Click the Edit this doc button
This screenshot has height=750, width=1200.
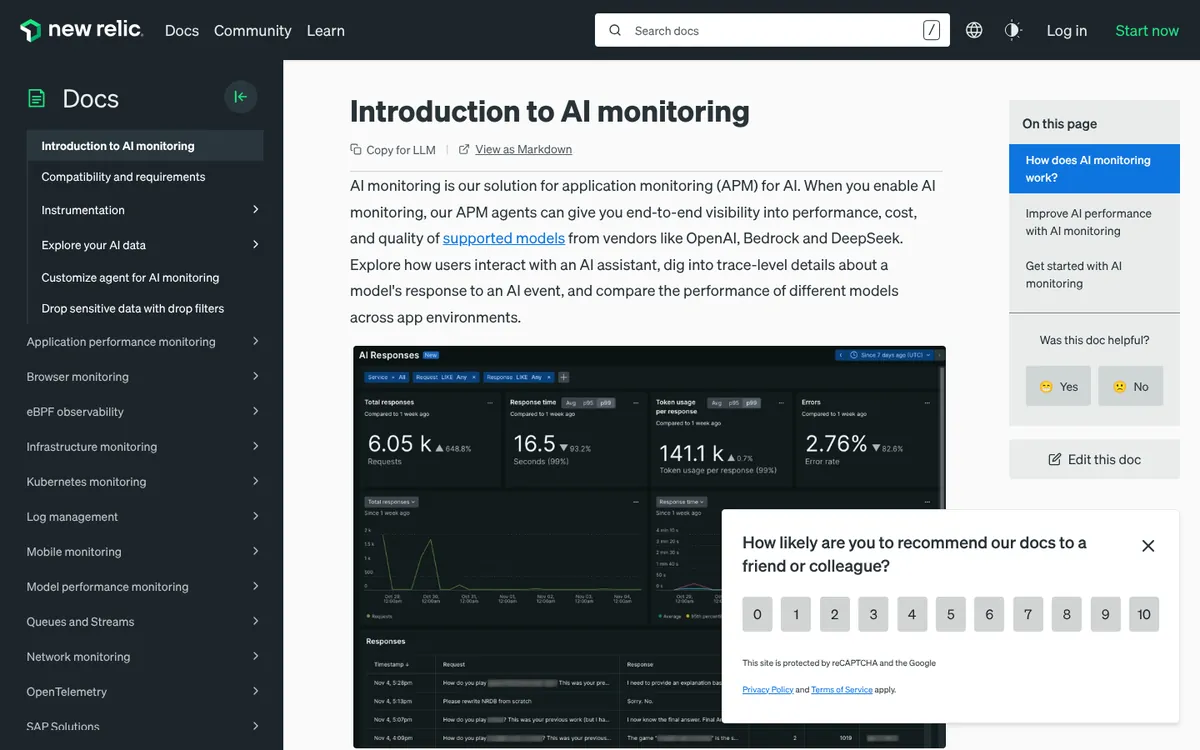(x=1094, y=459)
